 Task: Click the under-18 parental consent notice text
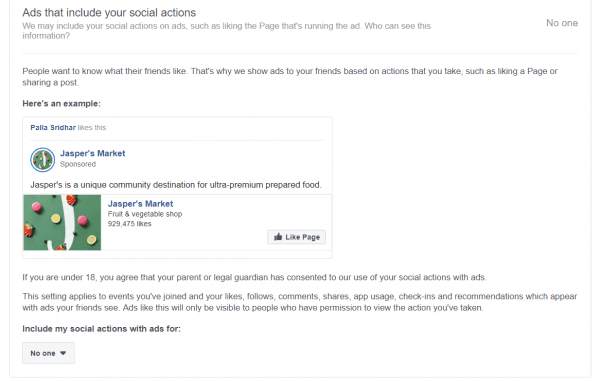pyautogui.click(x=254, y=277)
